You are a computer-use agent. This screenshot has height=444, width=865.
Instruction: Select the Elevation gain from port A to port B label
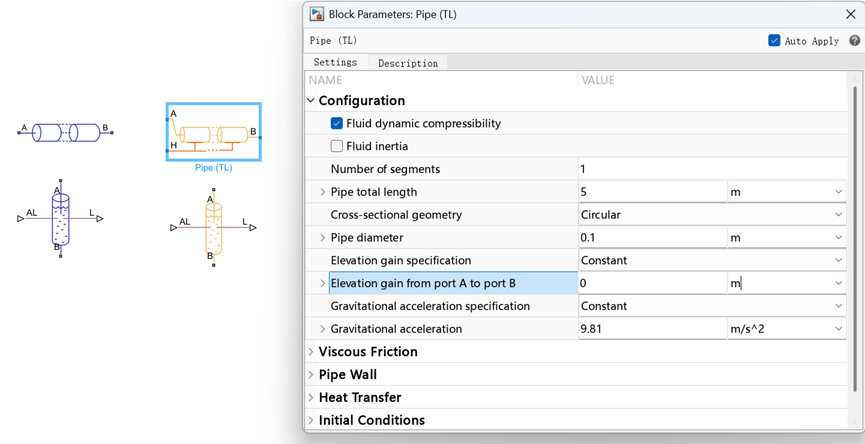[x=423, y=283]
